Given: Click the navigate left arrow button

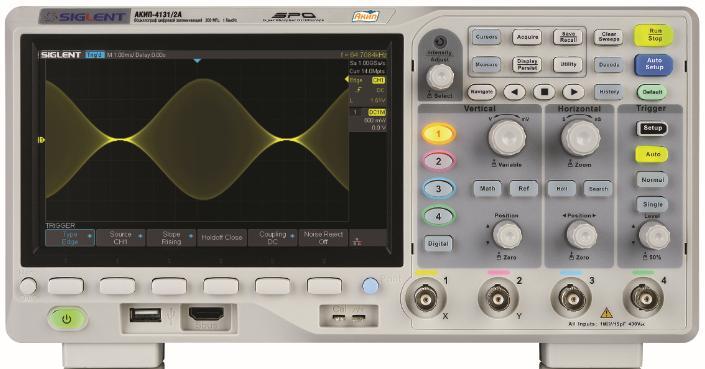Looking at the screenshot, I should click(514, 92).
